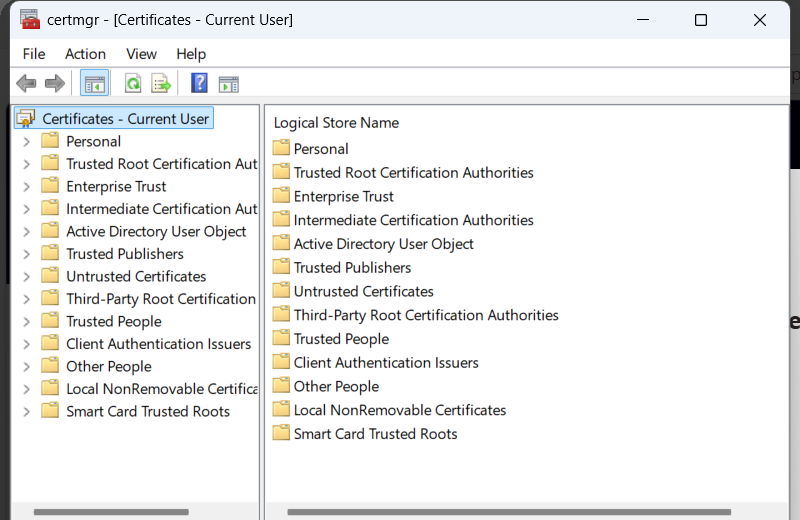Select Trusted Publishers in the left tree

pyautogui.click(x=124, y=254)
